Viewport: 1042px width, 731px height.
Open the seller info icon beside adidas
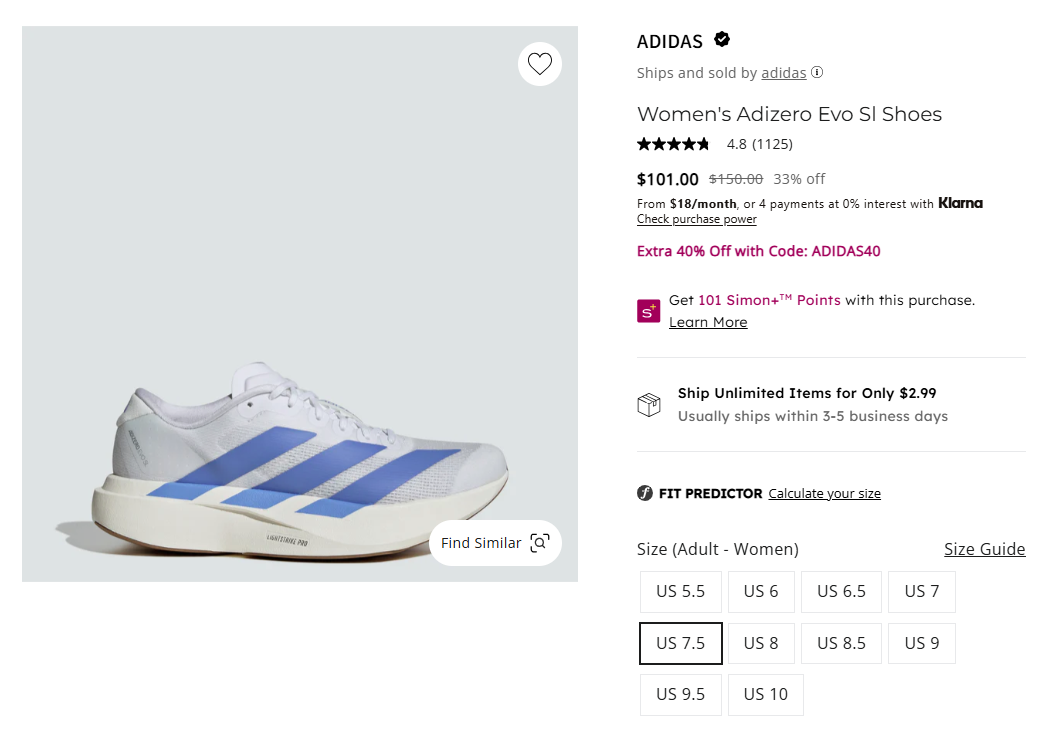pyautogui.click(x=817, y=72)
